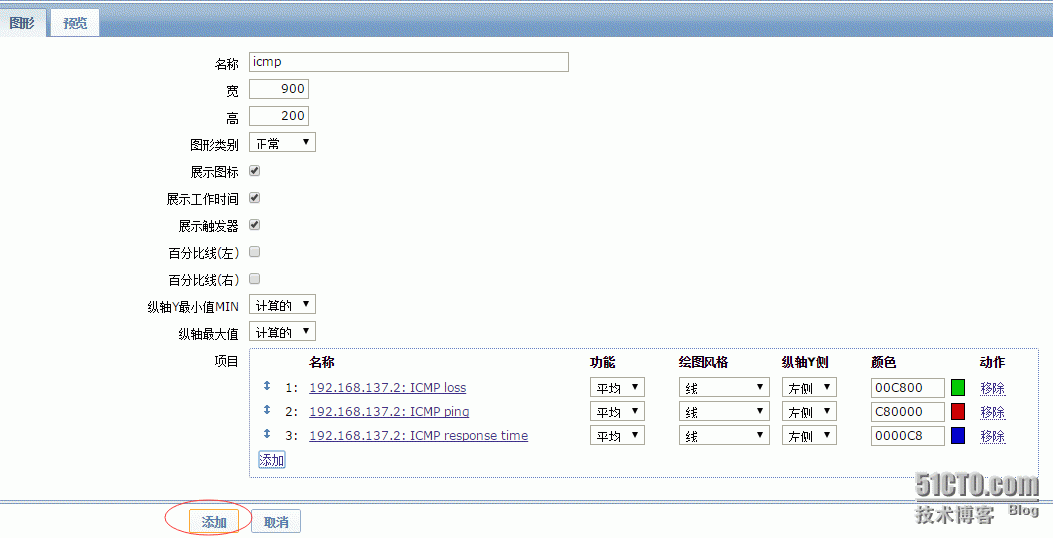1053x538 pixels.
Task: Open 功能 dropdown for ICMP loss
Action: coord(617,388)
